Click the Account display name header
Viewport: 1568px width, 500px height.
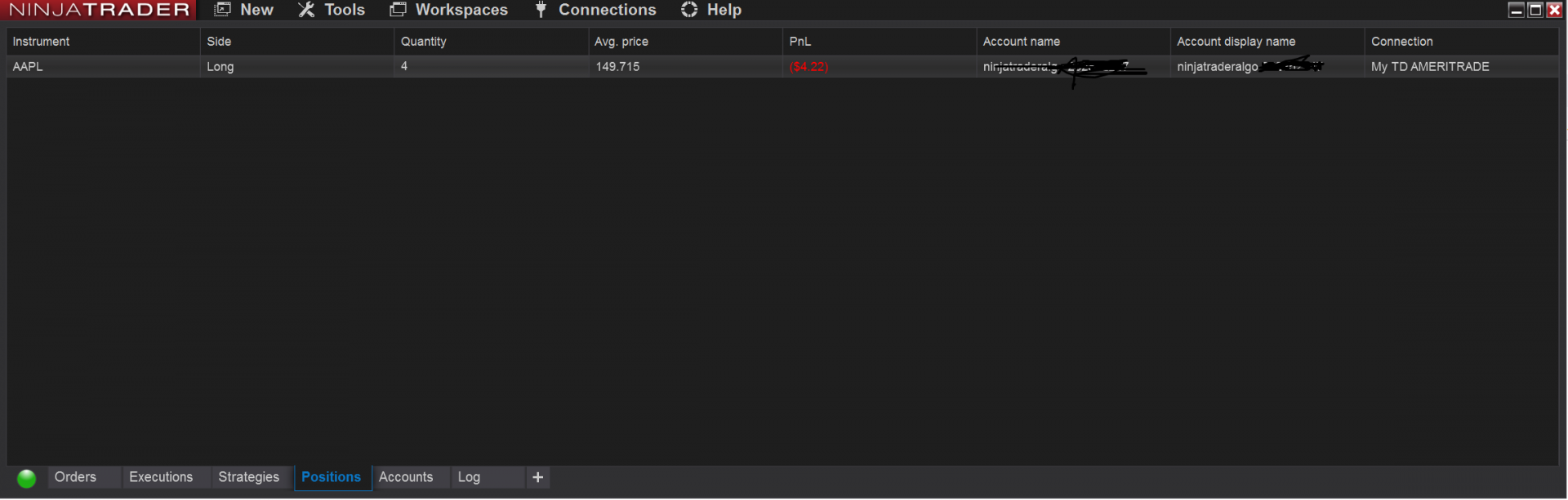point(1267,42)
